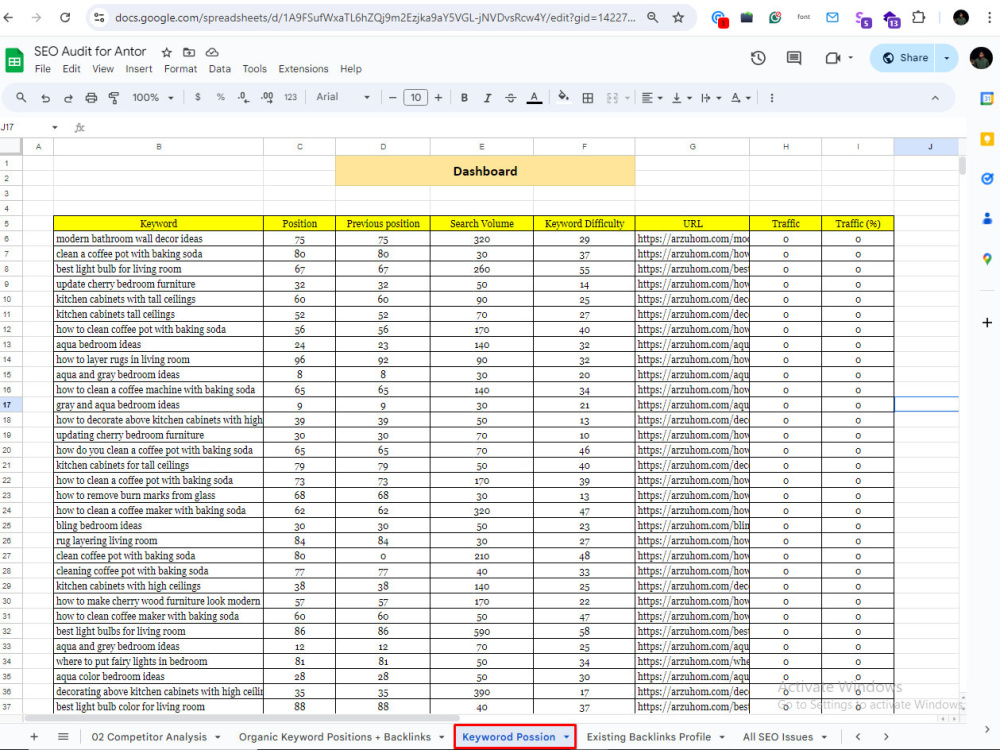Activate the paint format tool
The image size is (1000, 750).
click(114, 98)
